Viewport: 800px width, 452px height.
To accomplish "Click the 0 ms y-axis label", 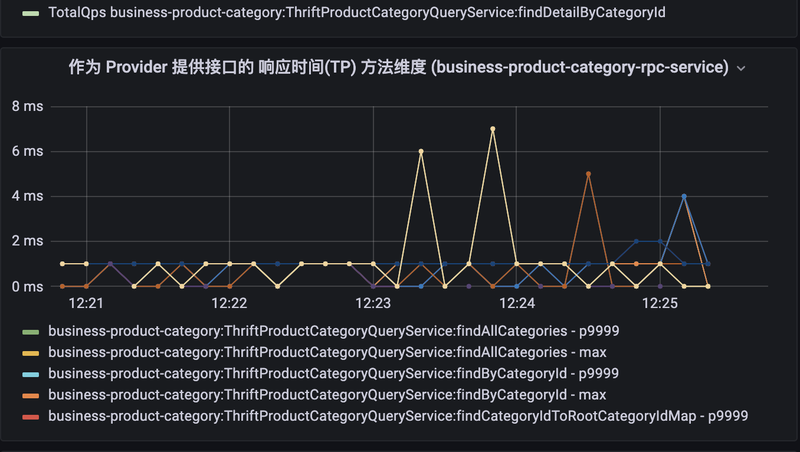I will click(28, 287).
